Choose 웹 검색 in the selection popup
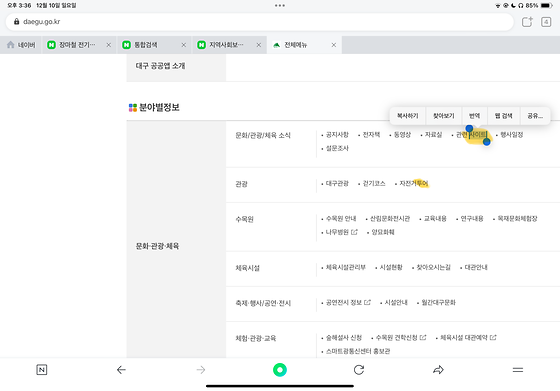 tap(504, 116)
